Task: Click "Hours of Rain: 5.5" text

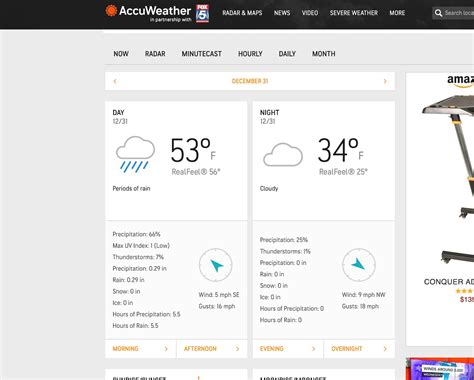Action: pyautogui.click(x=135, y=326)
